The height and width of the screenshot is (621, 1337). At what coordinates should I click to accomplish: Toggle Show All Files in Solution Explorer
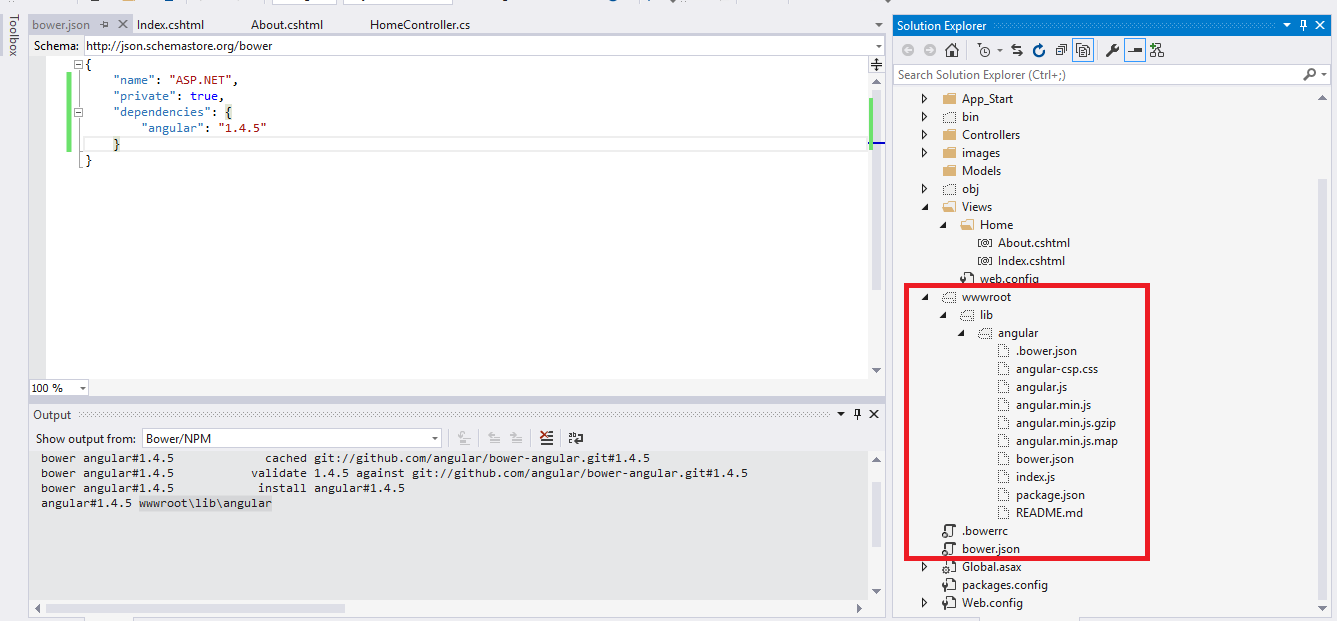coord(1082,51)
